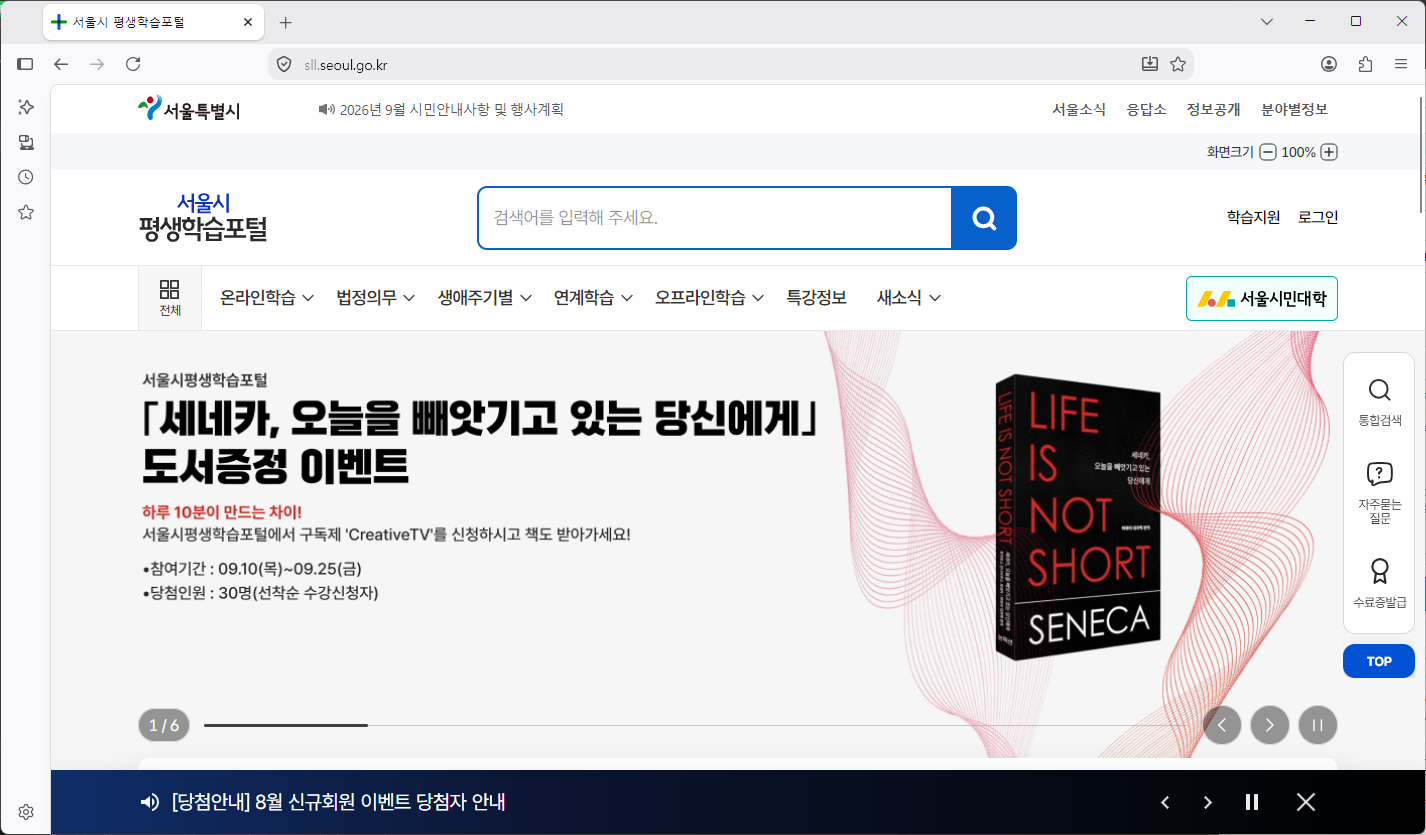
Task: Expand the 연계학습 menu
Action: click(593, 297)
